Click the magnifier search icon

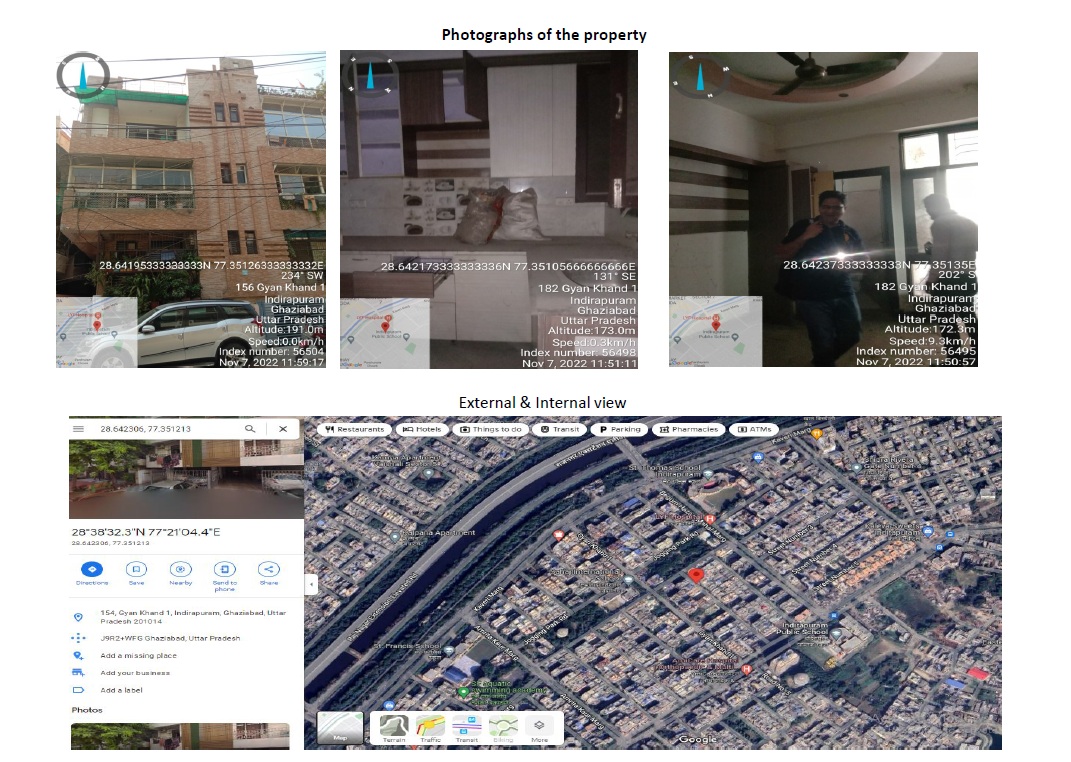point(250,428)
